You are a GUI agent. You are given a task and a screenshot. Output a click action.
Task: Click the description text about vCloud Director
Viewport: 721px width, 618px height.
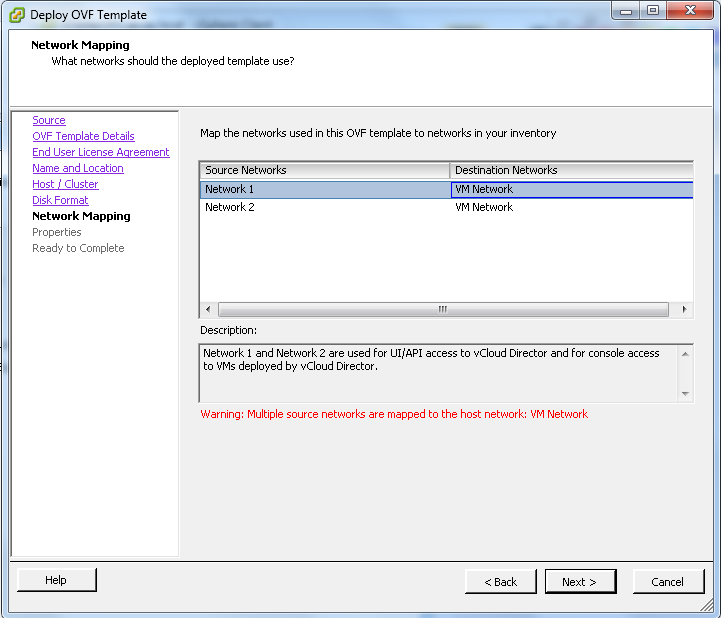click(x=431, y=360)
